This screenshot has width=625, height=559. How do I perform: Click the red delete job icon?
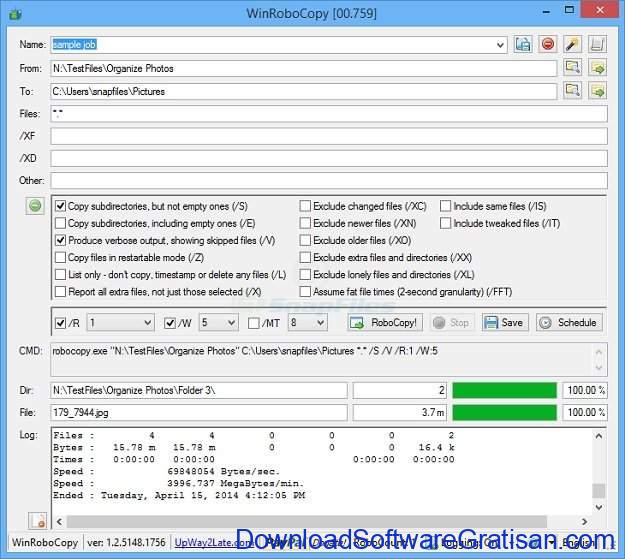[548, 44]
